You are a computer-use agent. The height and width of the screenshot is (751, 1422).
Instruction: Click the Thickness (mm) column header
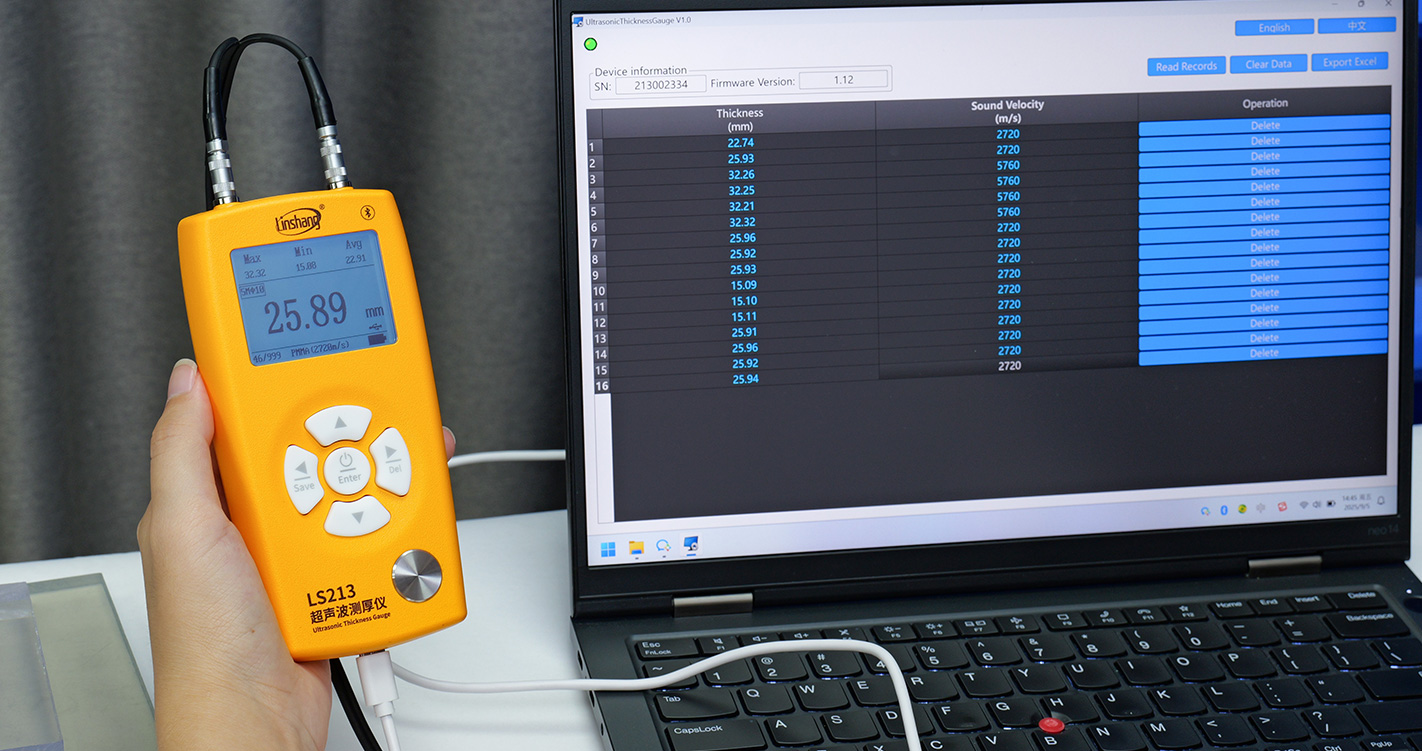pos(740,119)
